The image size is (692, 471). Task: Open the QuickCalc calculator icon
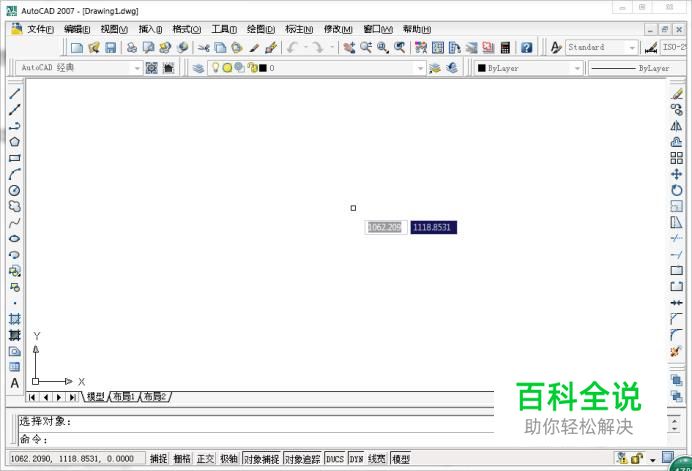(x=506, y=48)
